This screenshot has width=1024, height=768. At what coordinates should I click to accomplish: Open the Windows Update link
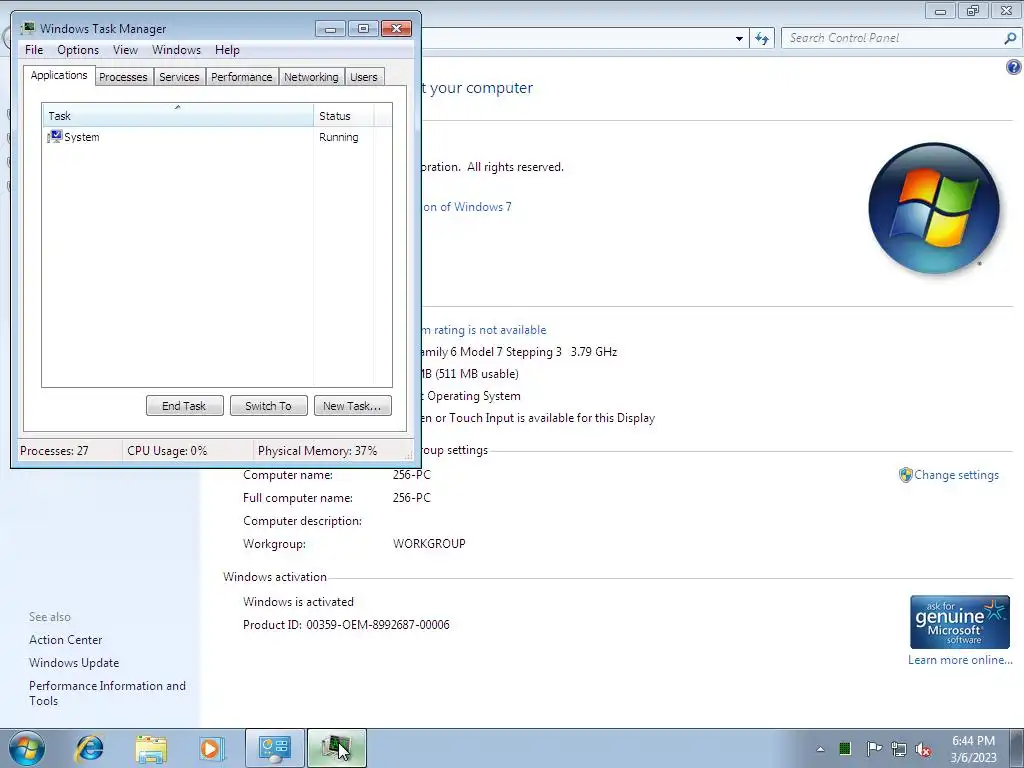(74, 663)
